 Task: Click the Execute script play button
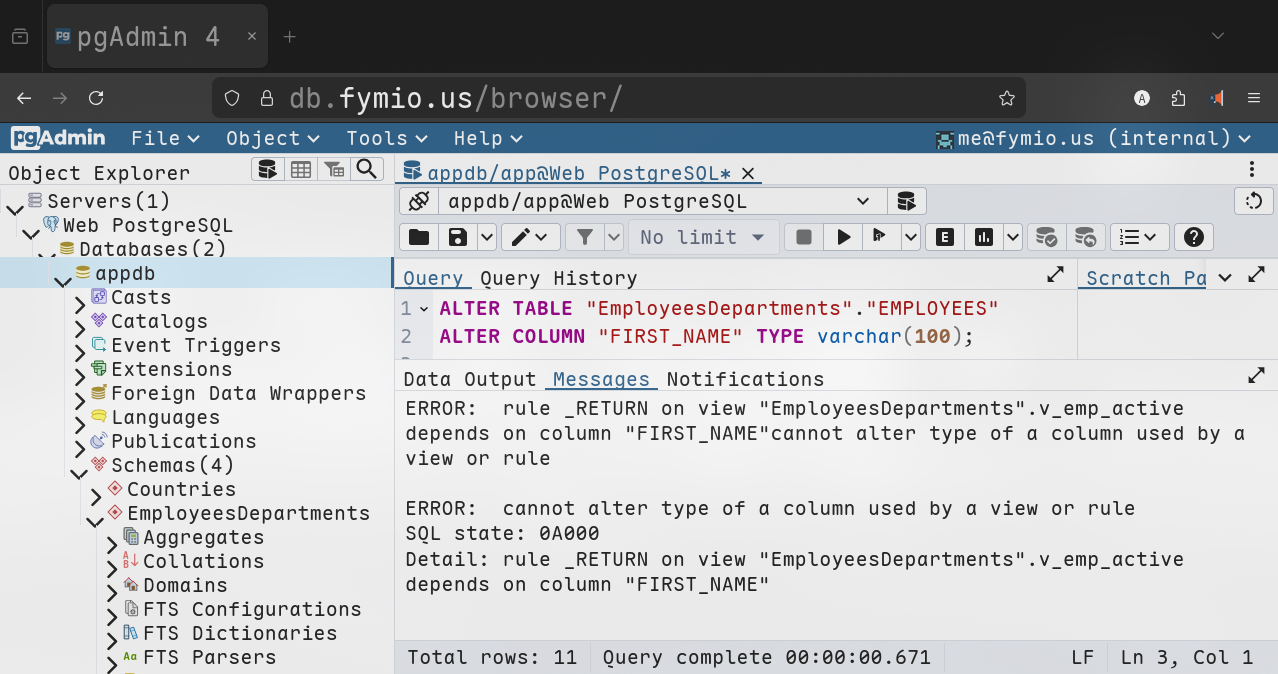point(844,237)
